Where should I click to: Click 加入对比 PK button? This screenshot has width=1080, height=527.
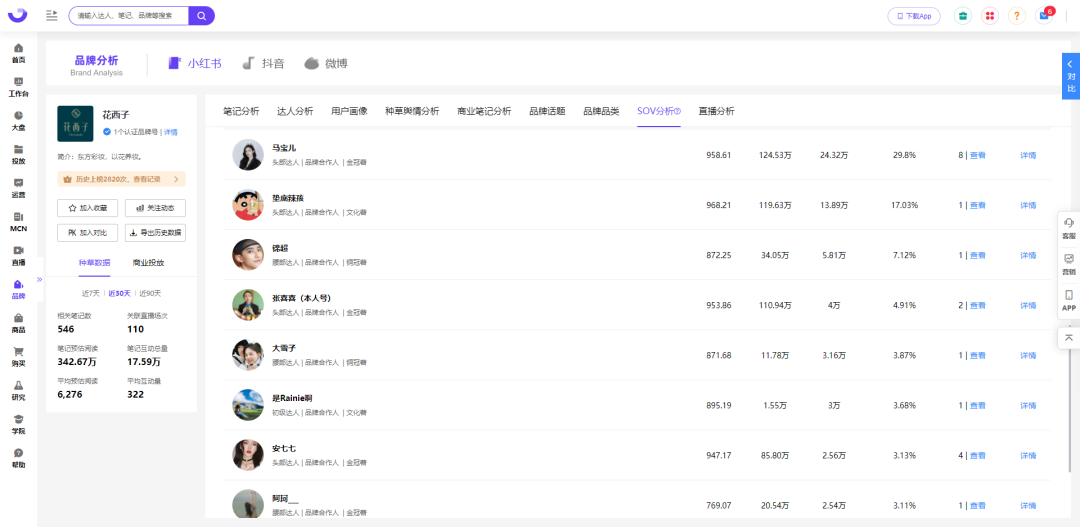87,233
